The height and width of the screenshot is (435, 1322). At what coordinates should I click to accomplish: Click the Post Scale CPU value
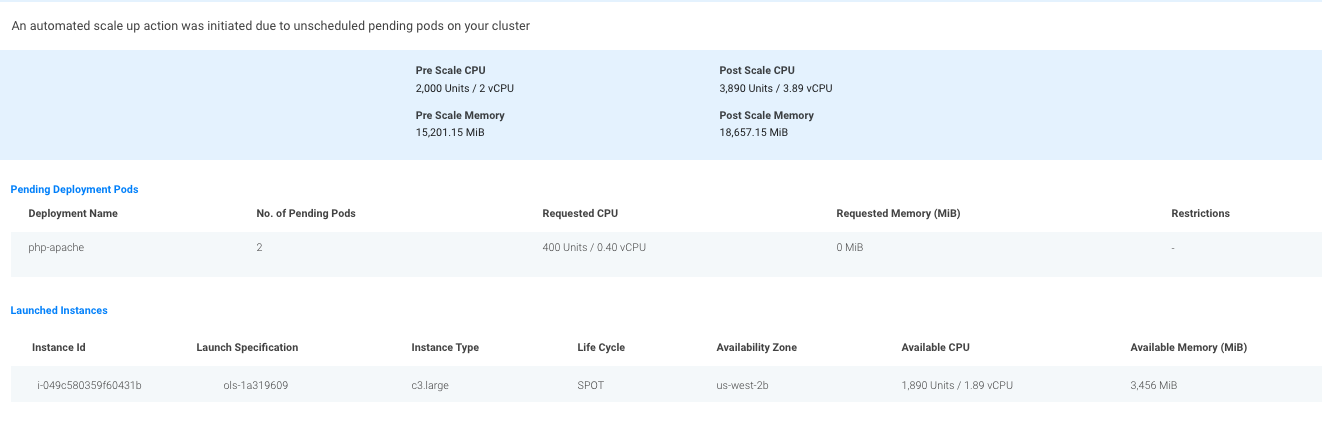coord(775,88)
